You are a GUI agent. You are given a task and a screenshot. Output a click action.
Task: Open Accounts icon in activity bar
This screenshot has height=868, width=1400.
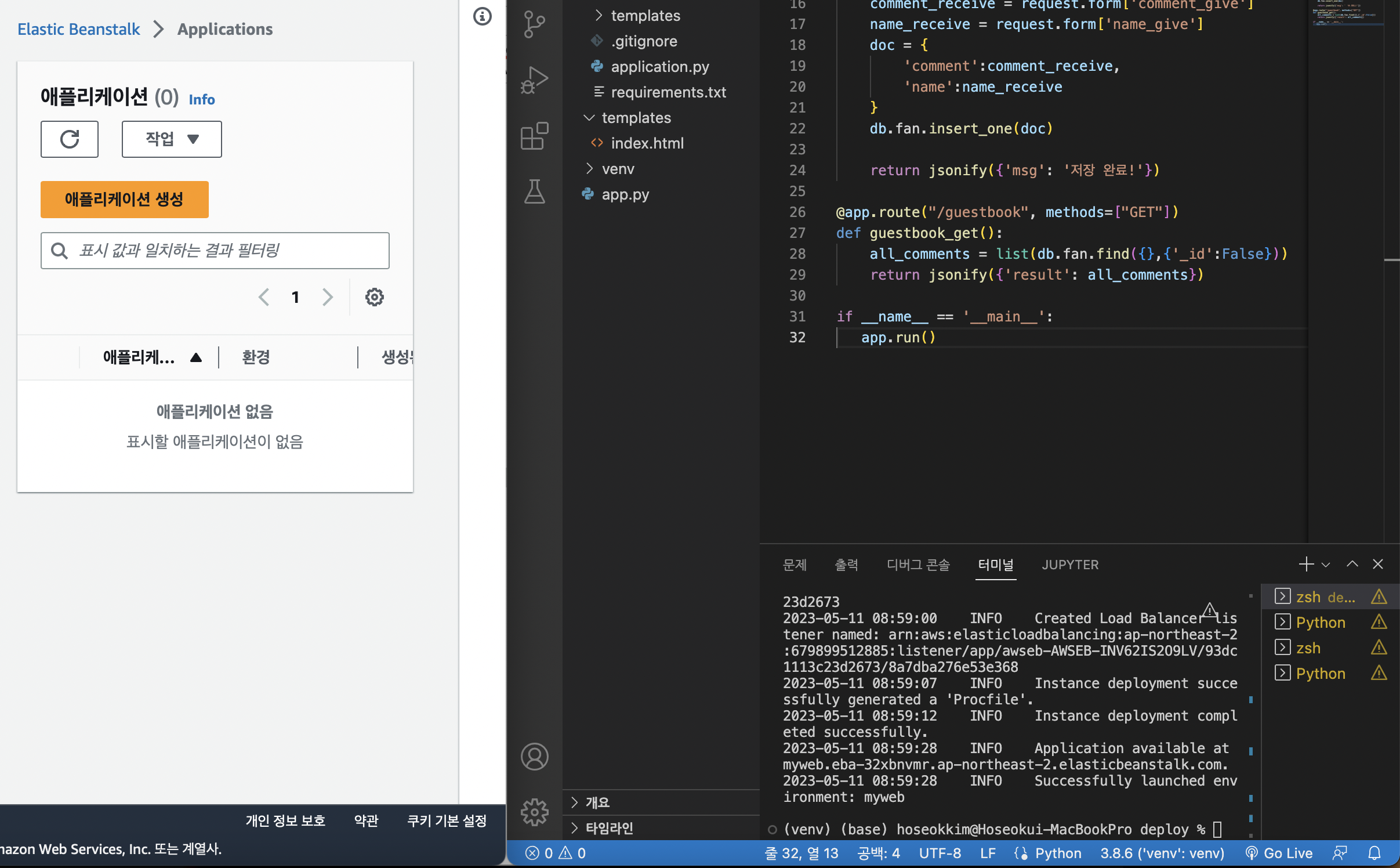coord(534,757)
